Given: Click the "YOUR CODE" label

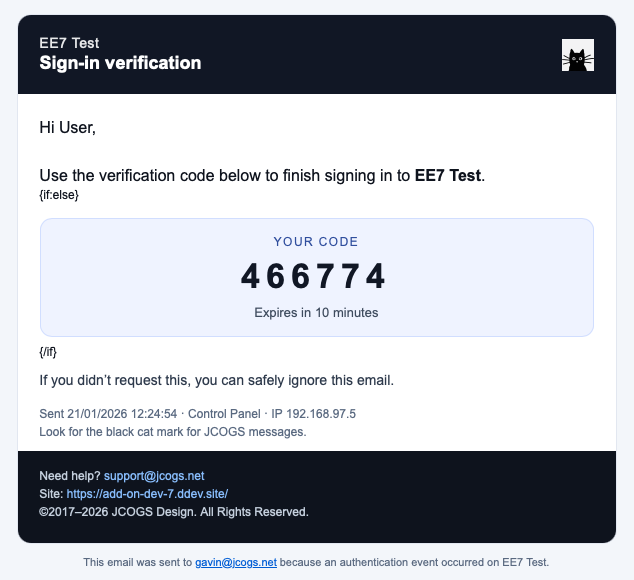Looking at the screenshot, I should [x=316, y=242].
